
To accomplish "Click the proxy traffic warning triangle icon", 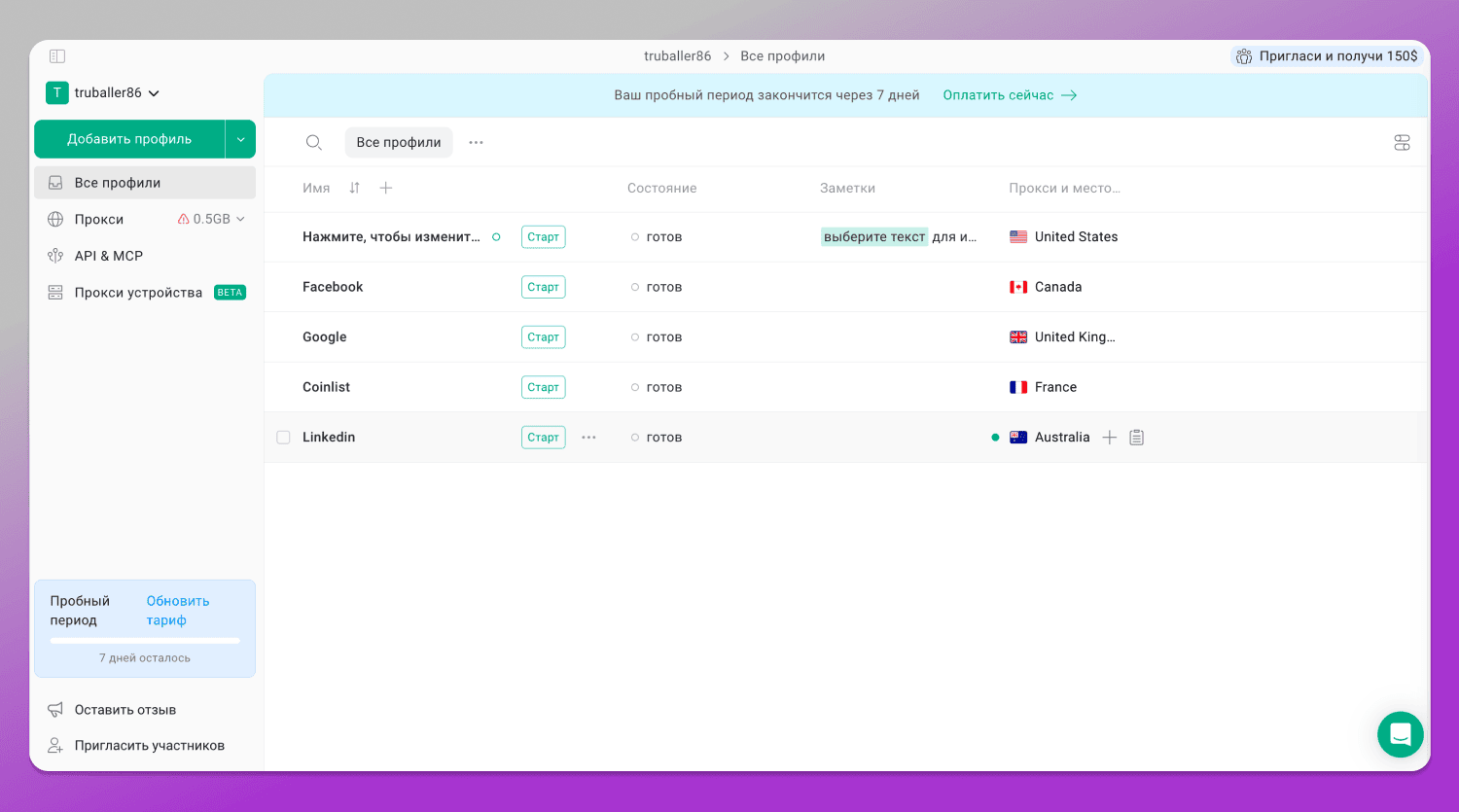I will [183, 219].
